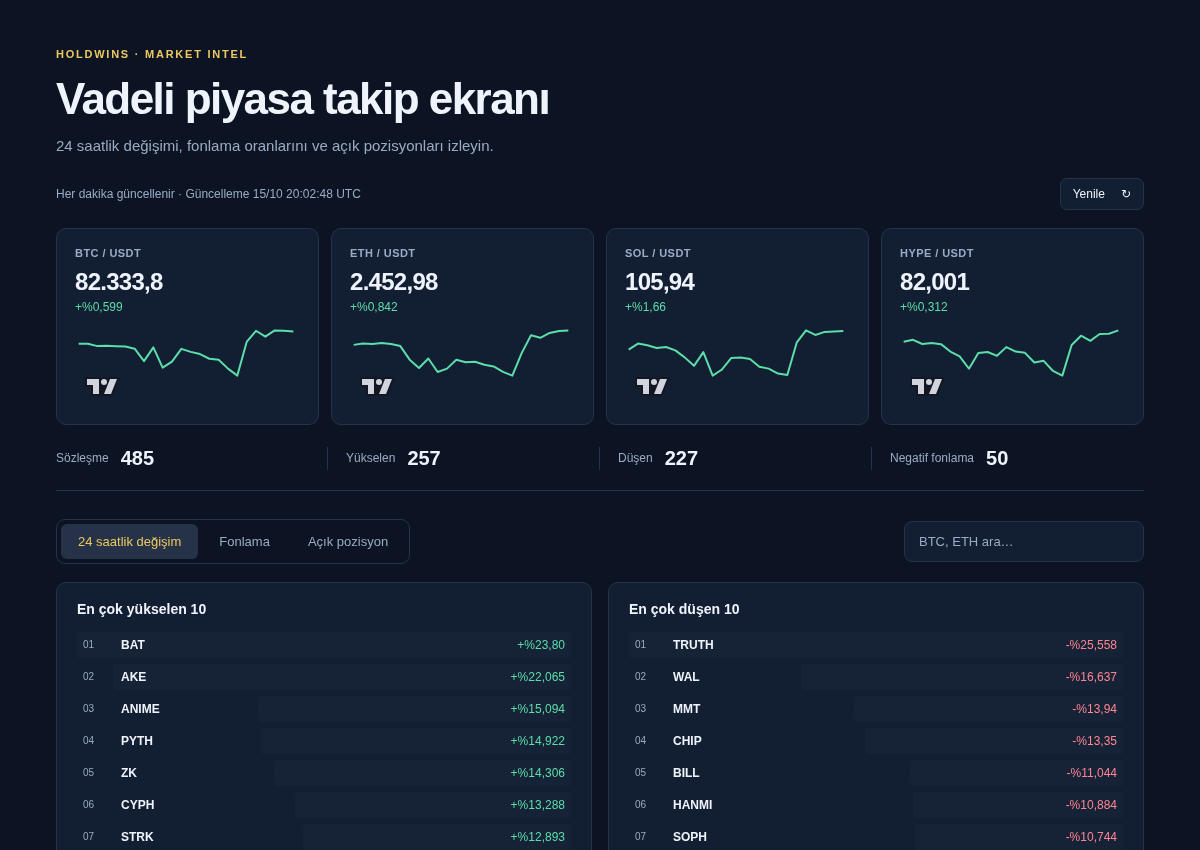Click the Sözleşme 485 stat

[105, 458]
